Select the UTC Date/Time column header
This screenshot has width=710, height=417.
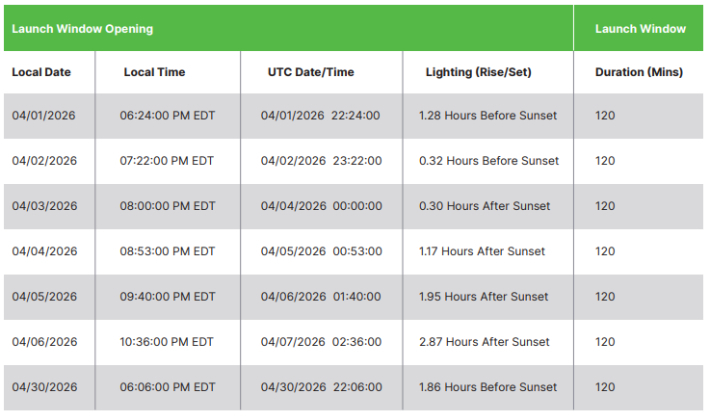pyautogui.click(x=313, y=72)
